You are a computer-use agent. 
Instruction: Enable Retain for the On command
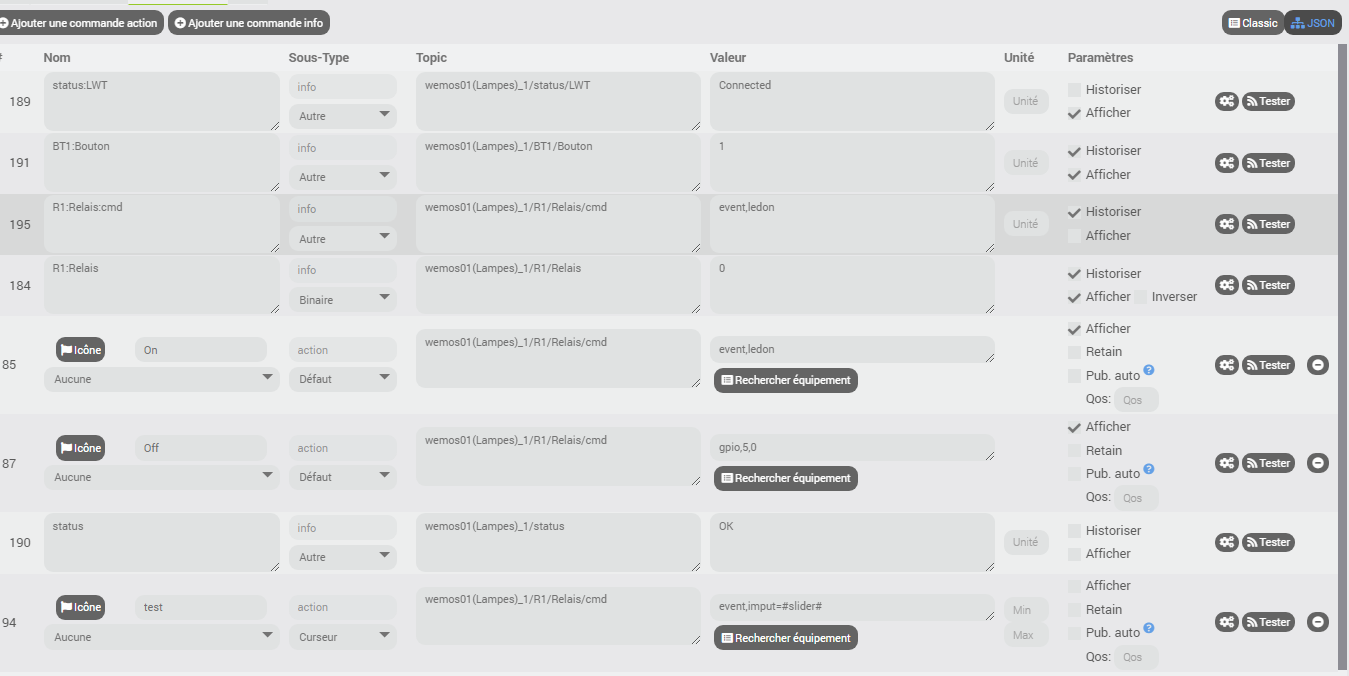click(x=1075, y=352)
